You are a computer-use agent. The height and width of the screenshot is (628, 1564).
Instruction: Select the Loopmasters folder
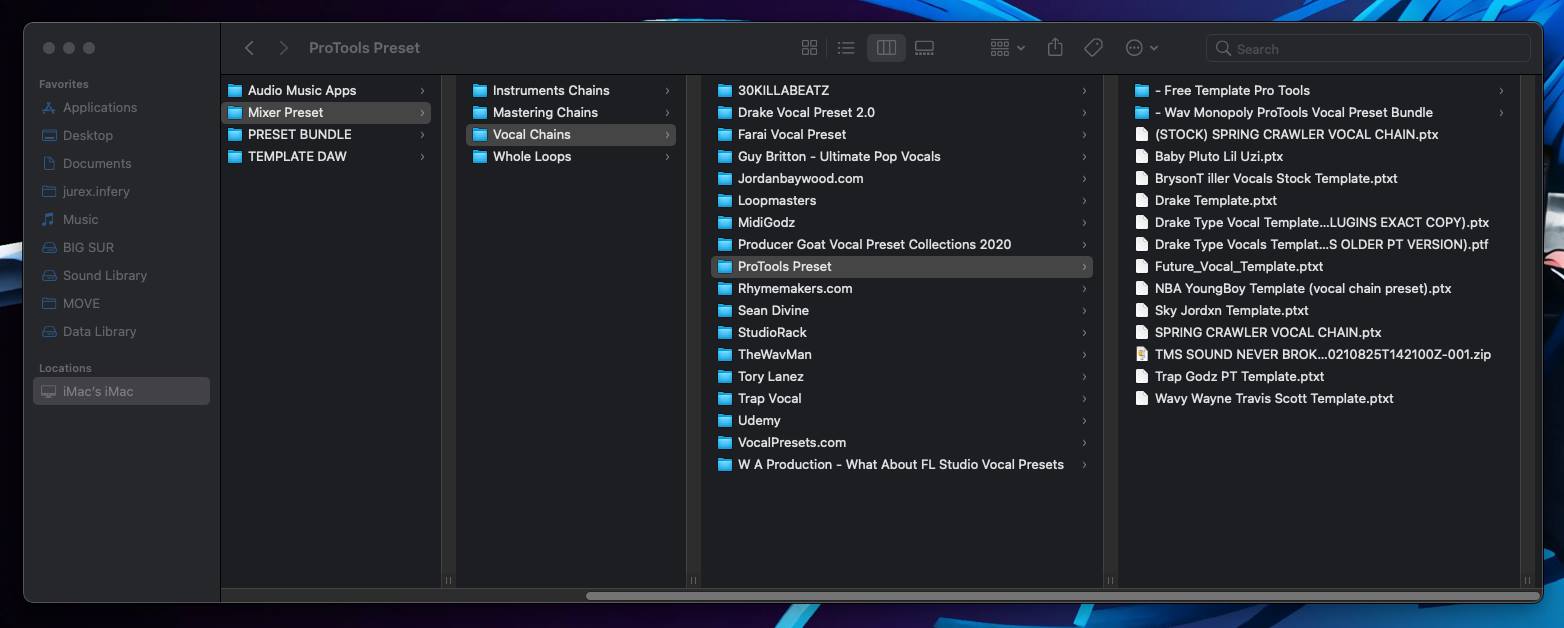coord(902,200)
